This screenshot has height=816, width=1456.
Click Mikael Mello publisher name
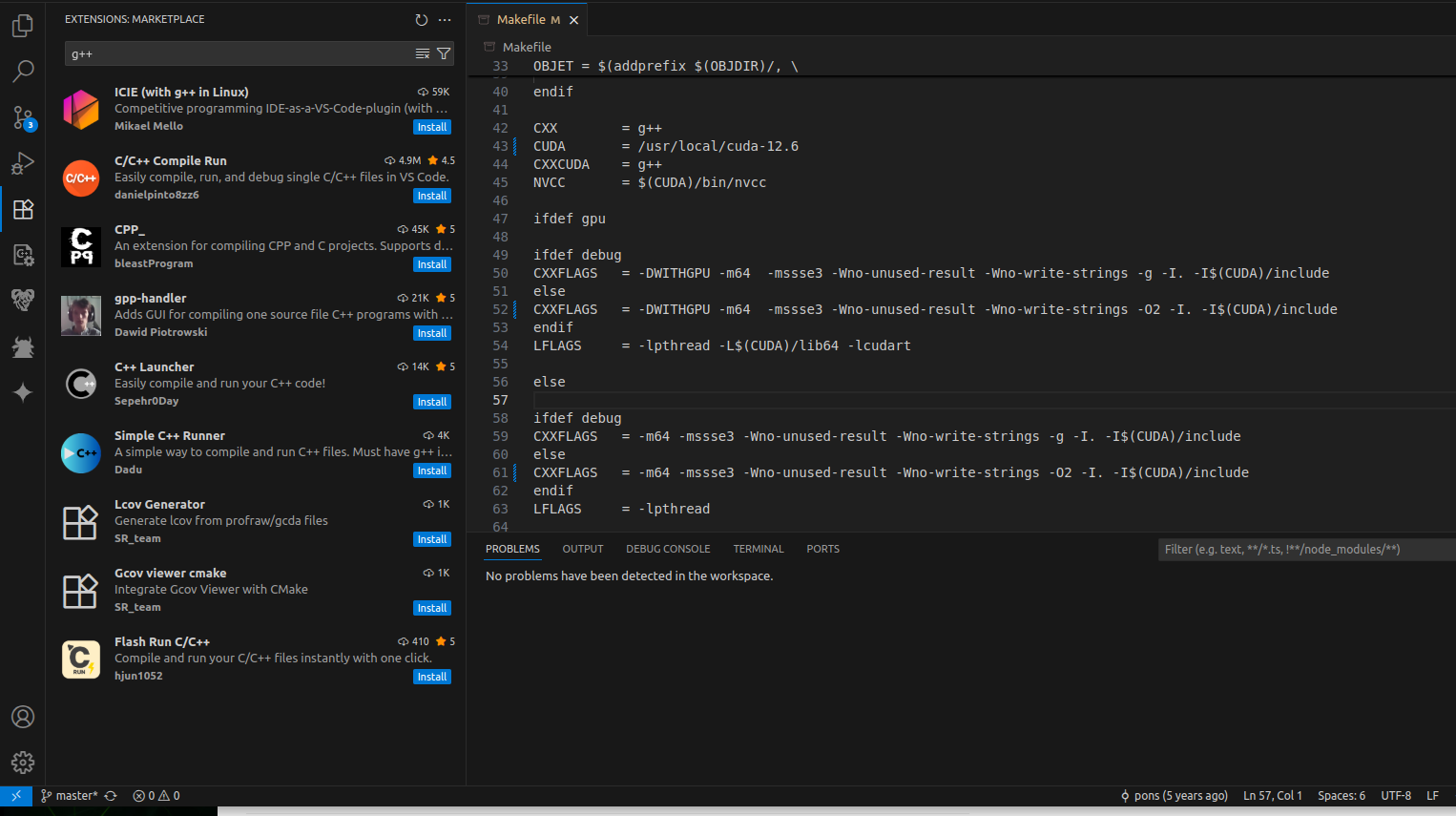point(149,126)
